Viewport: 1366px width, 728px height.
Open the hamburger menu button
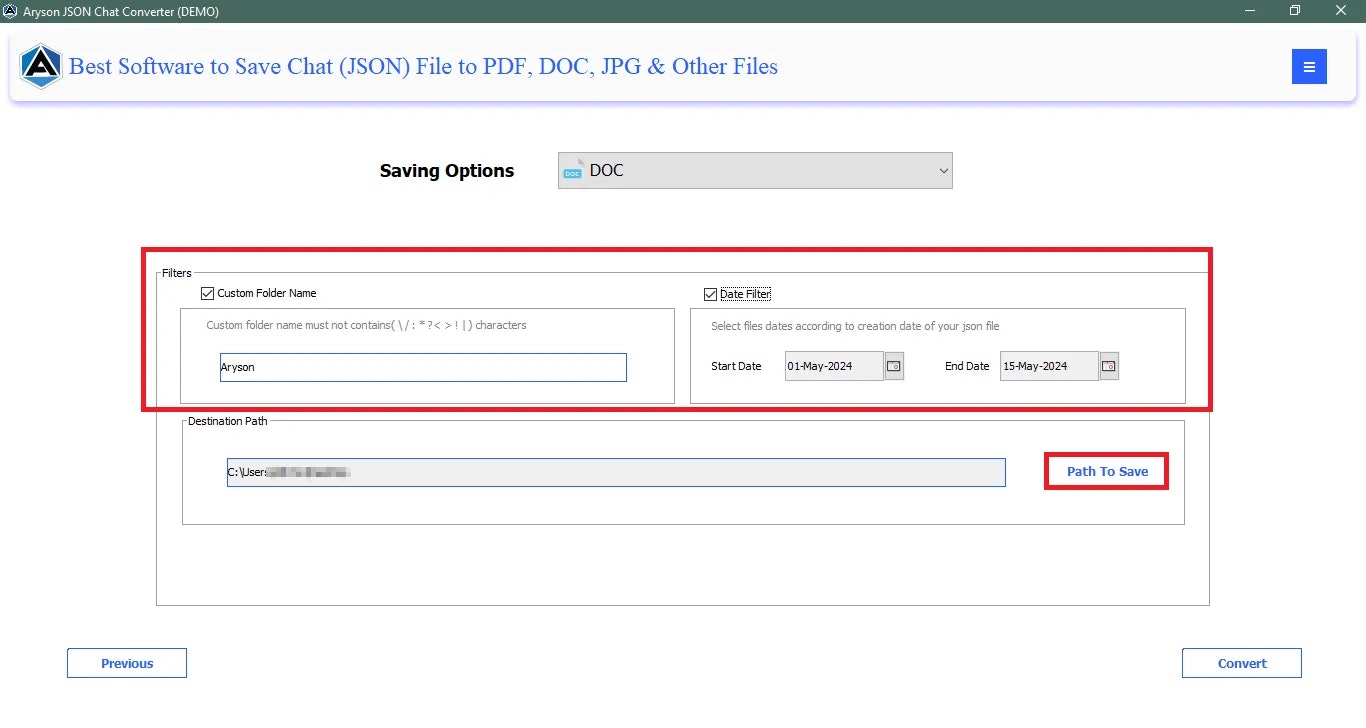pyautogui.click(x=1309, y=67)
